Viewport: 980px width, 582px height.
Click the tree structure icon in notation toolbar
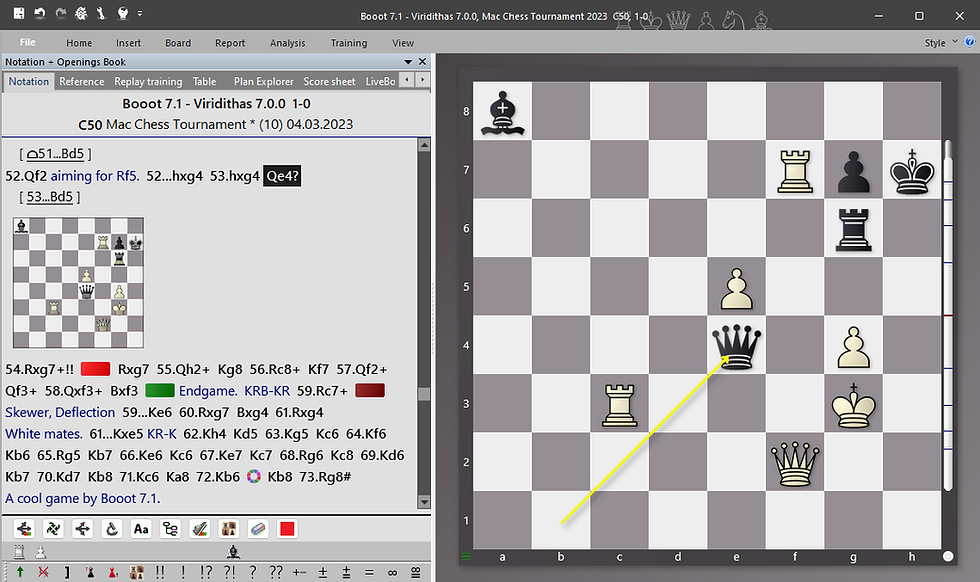pyautogui.click(x=170, y=529)
